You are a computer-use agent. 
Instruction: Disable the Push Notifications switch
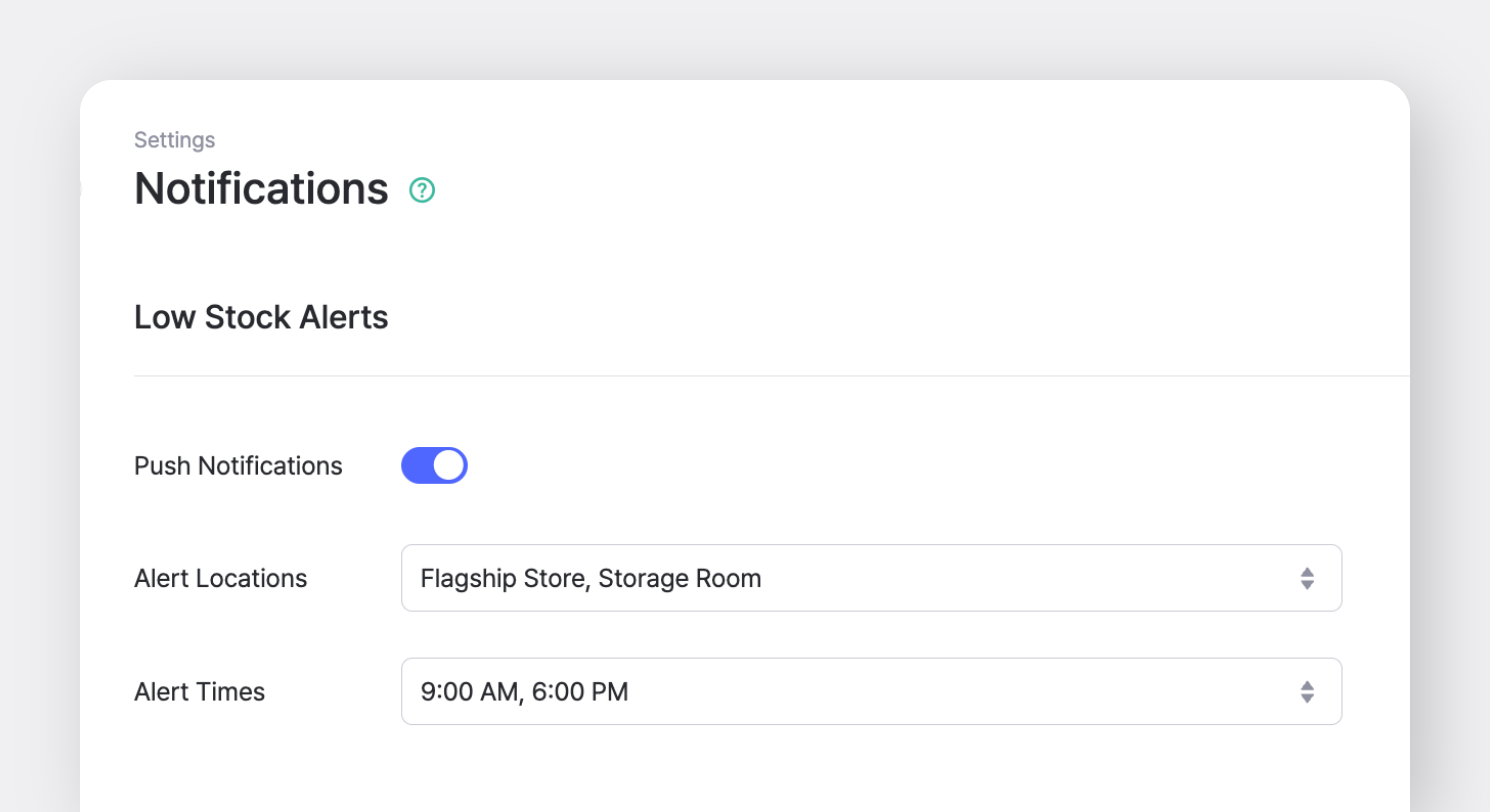click(x=434, y=466)
